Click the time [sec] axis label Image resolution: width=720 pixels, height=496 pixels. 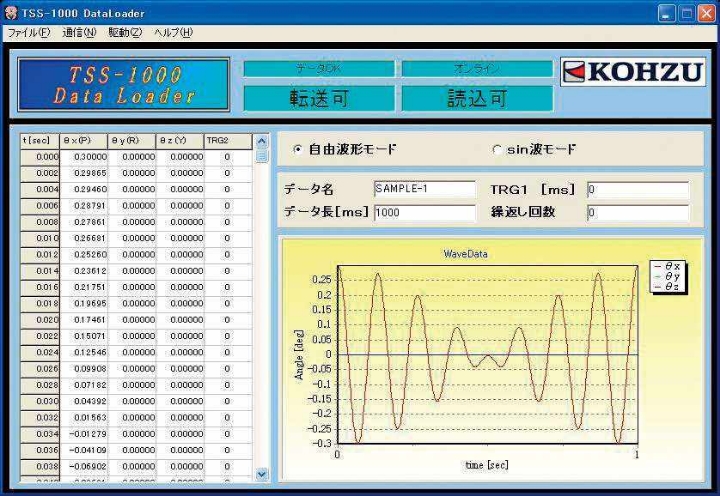[487, 465]
